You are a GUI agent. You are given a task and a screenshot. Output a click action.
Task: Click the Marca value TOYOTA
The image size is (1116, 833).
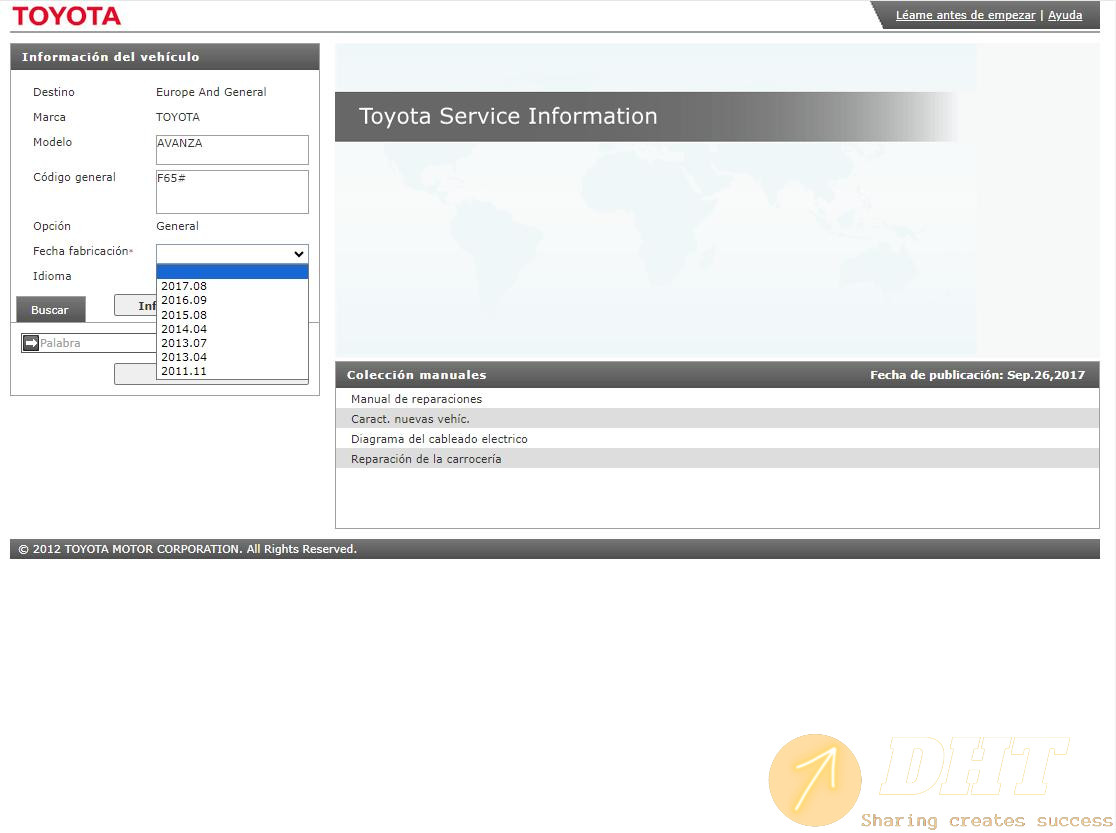click(178, 117)
